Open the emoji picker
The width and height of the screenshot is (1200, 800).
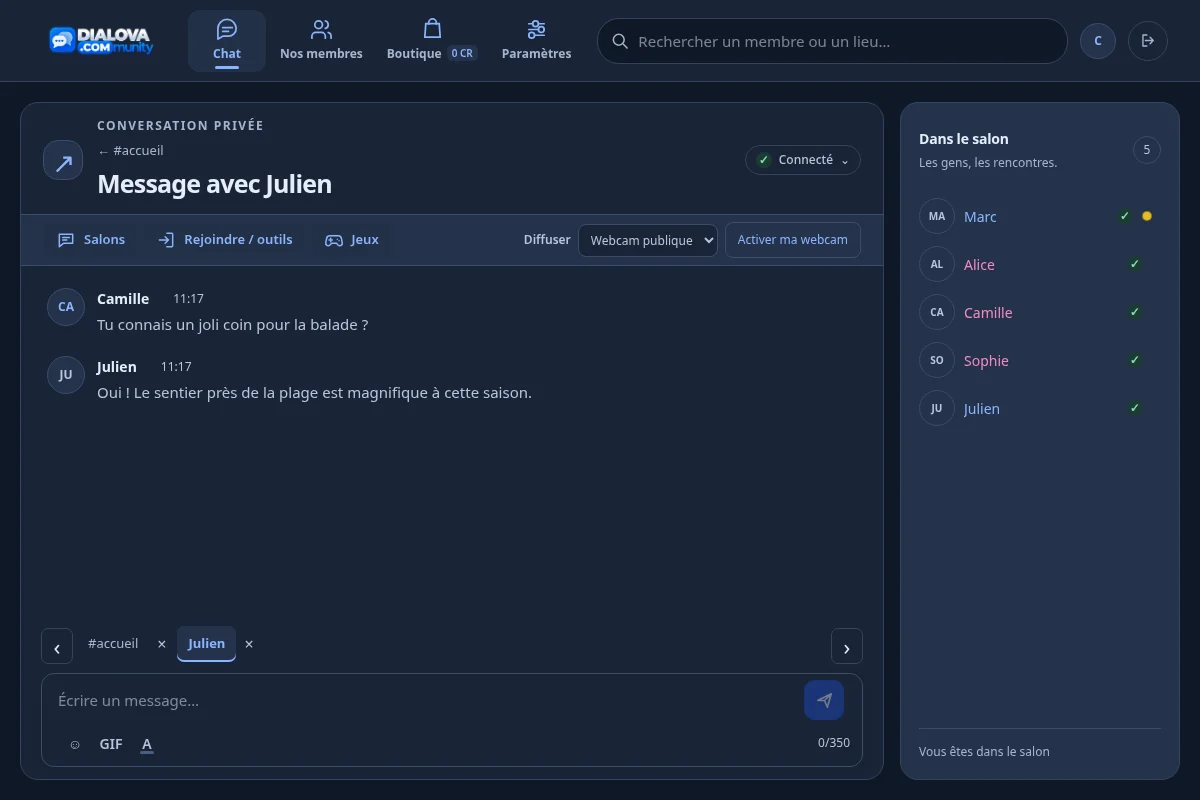tap(75, 744)
